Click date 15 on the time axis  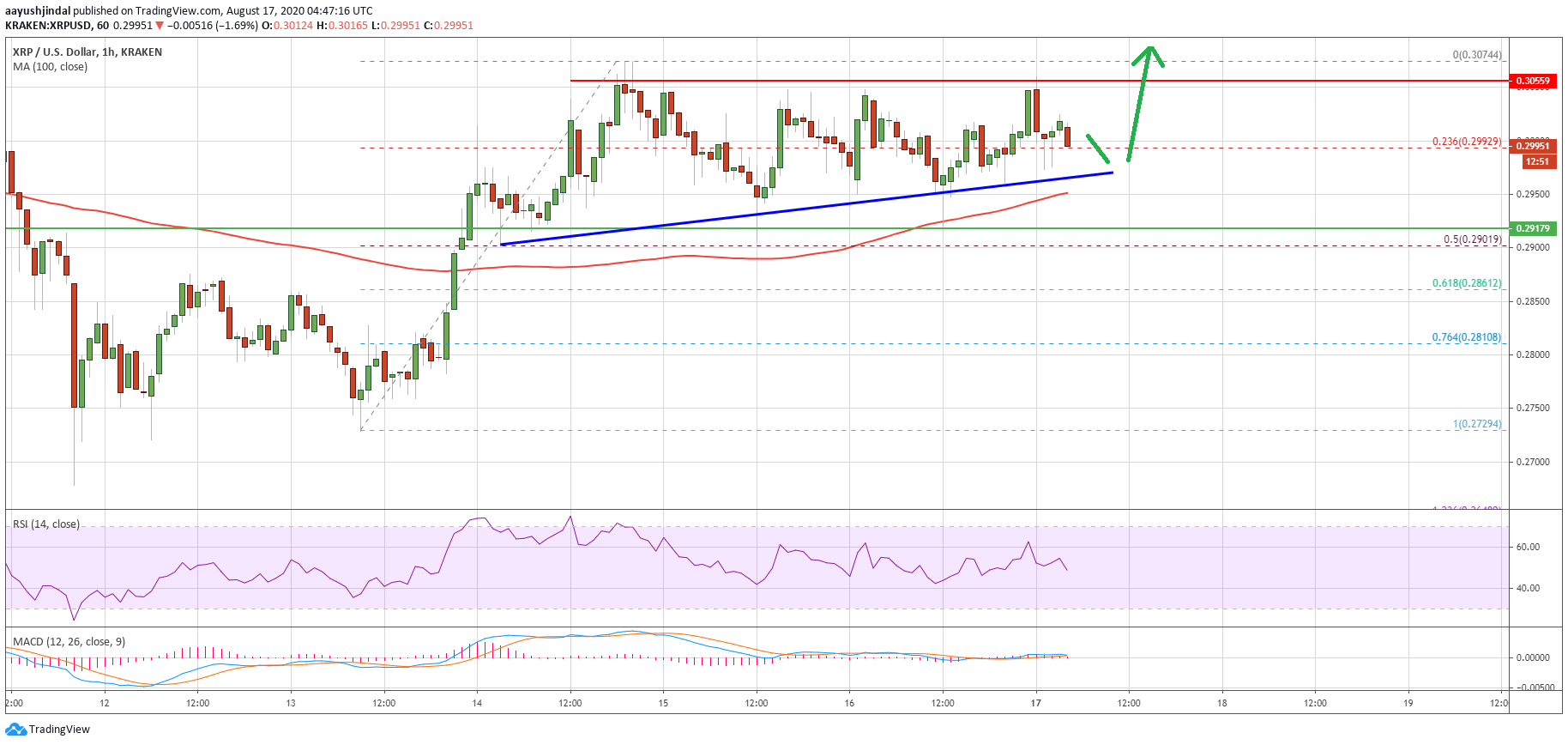pyautogui.click(x=663, y=703)
